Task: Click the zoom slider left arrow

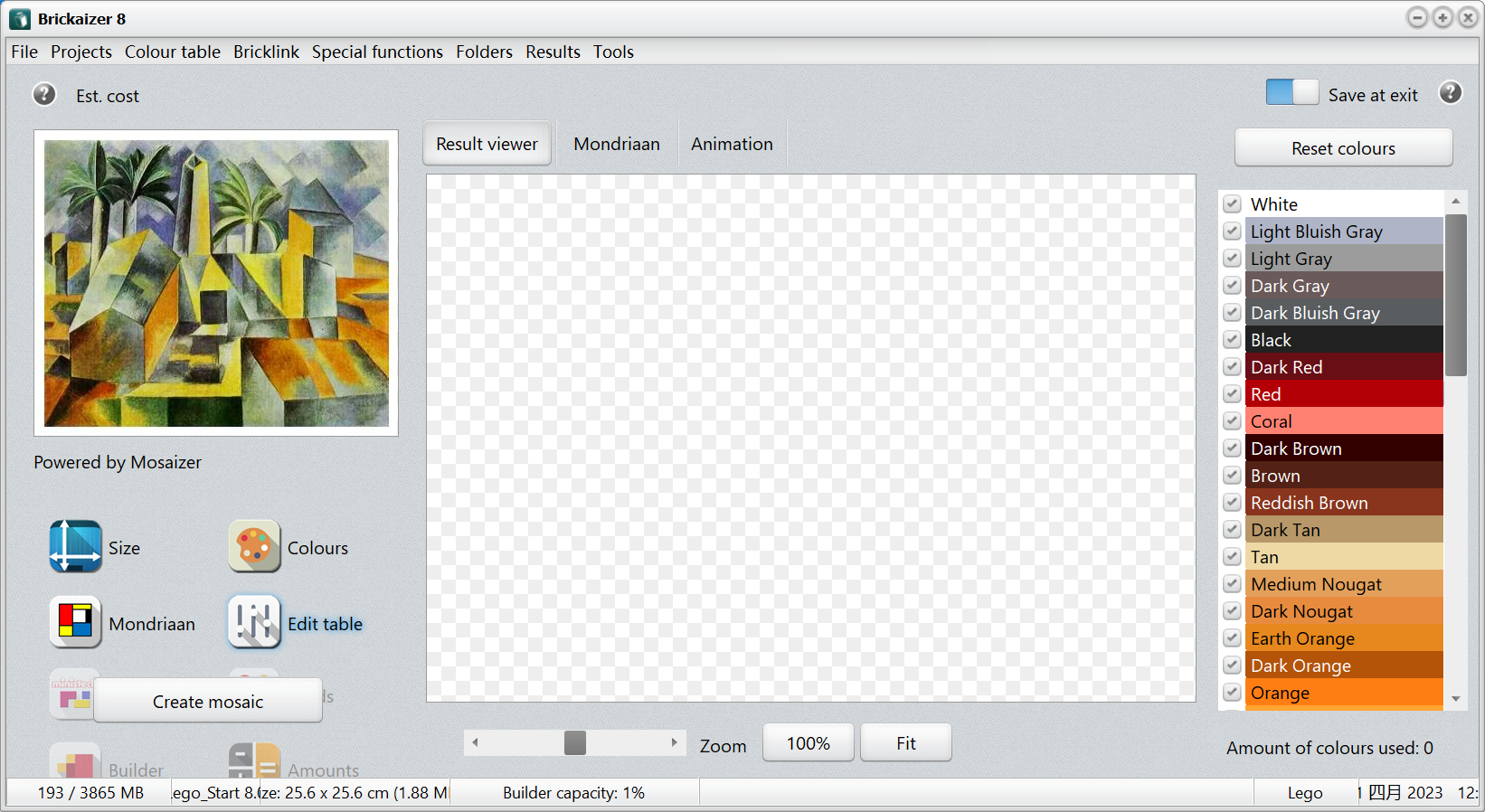Action: click(x=476, y=742)
